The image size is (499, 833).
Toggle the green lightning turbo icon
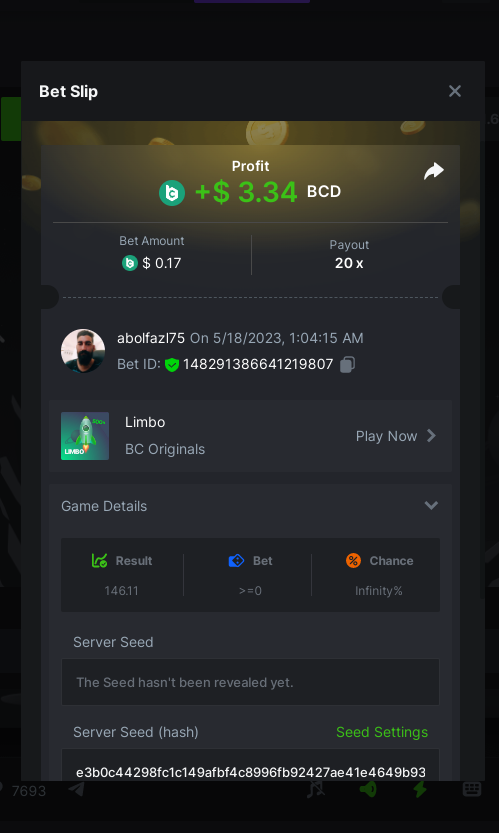tap(420, 789)
